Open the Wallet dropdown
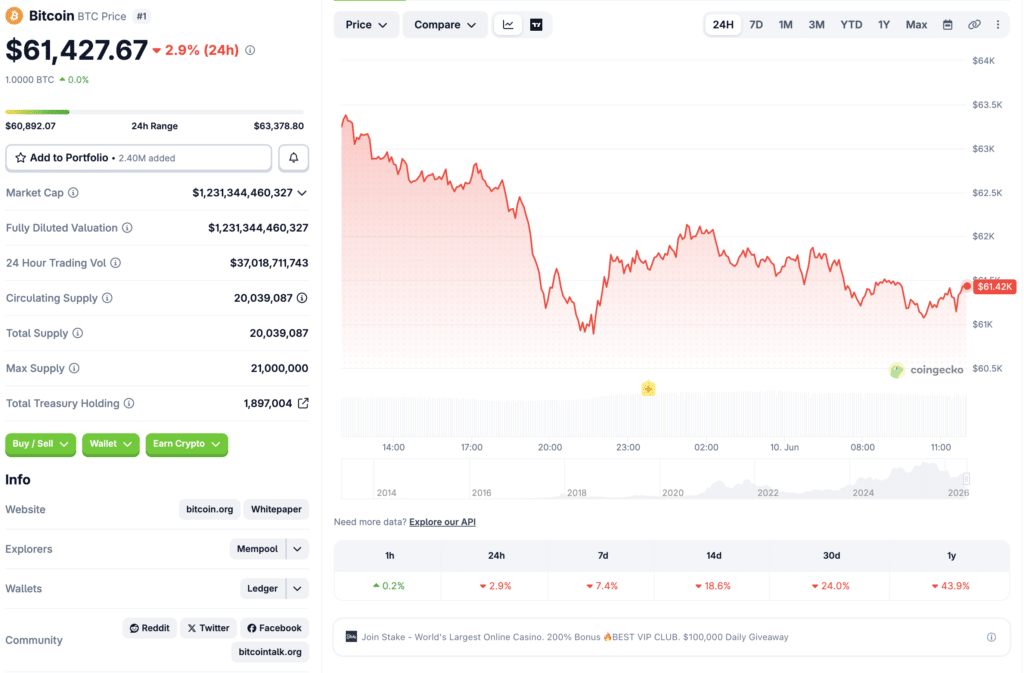Screen dimensions: 1024x673 click(x=110, y=445)
